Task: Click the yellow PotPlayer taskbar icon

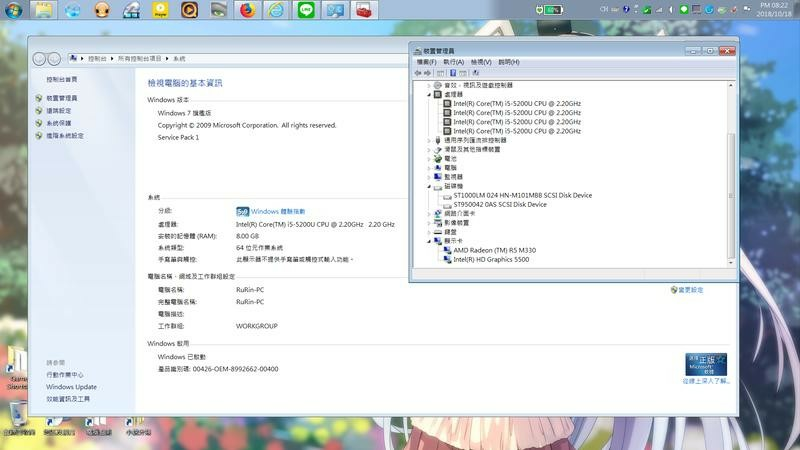Action: point(160,10)
